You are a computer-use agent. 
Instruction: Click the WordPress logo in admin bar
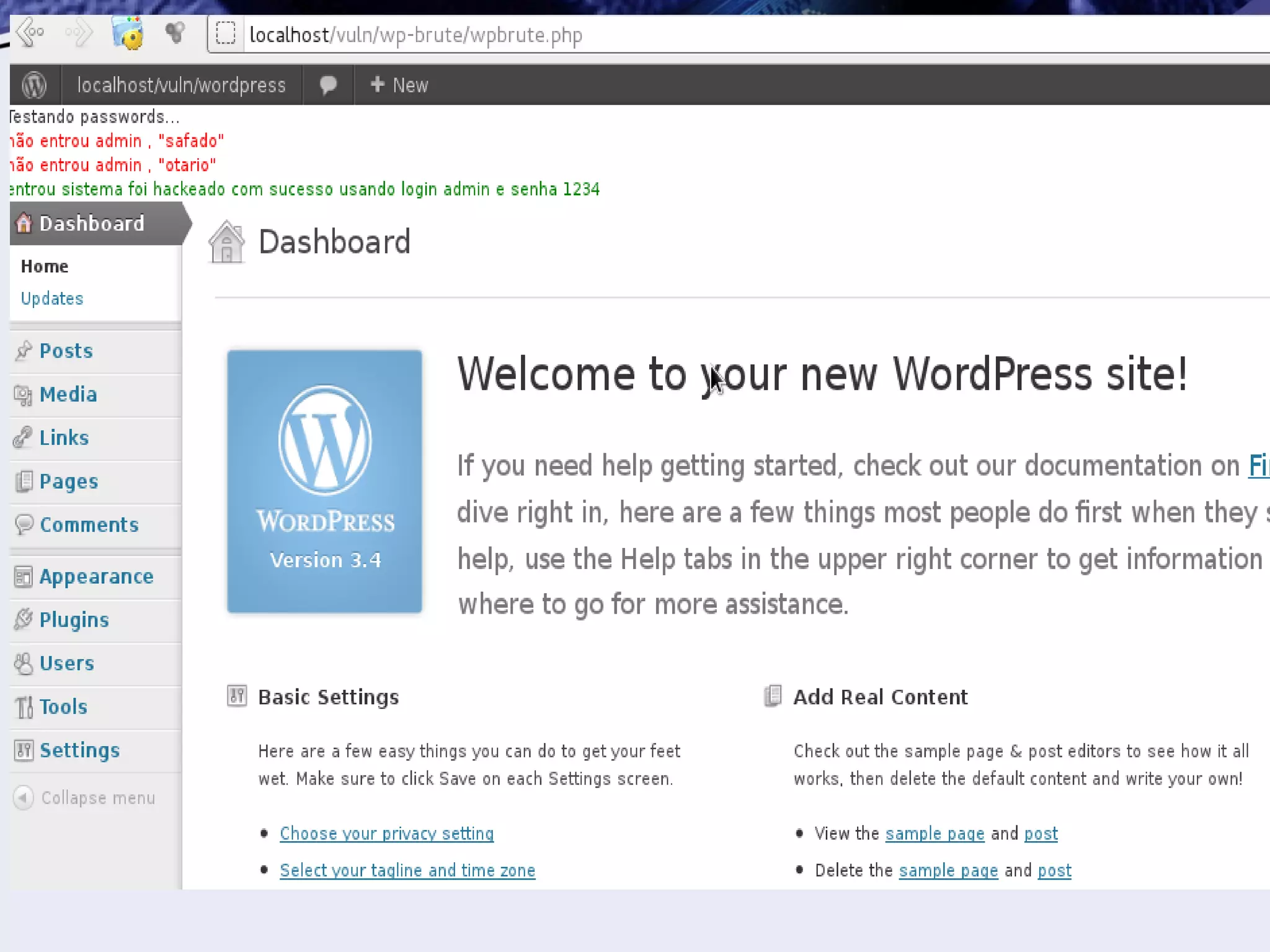point(34,85)
